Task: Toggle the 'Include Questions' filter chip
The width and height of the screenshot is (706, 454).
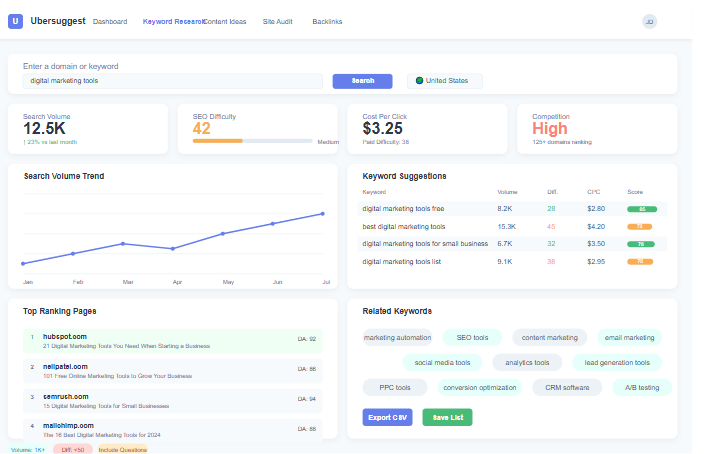Action: [123, 449]
